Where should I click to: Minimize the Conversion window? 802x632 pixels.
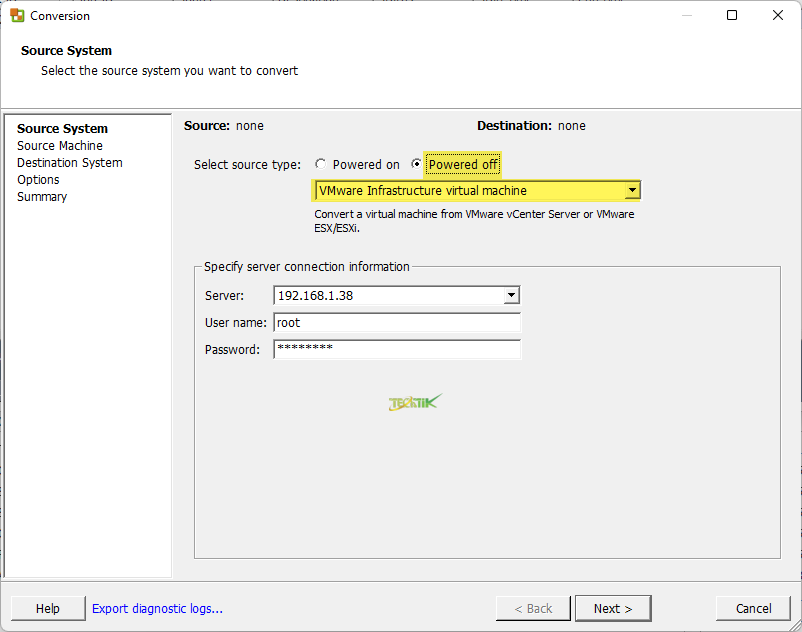(x=687, y=15)
